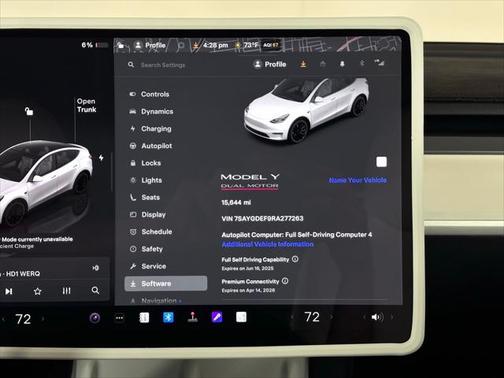
Task: Tap the HomeLink garage icon in settings header
Action: click(323, 64)
